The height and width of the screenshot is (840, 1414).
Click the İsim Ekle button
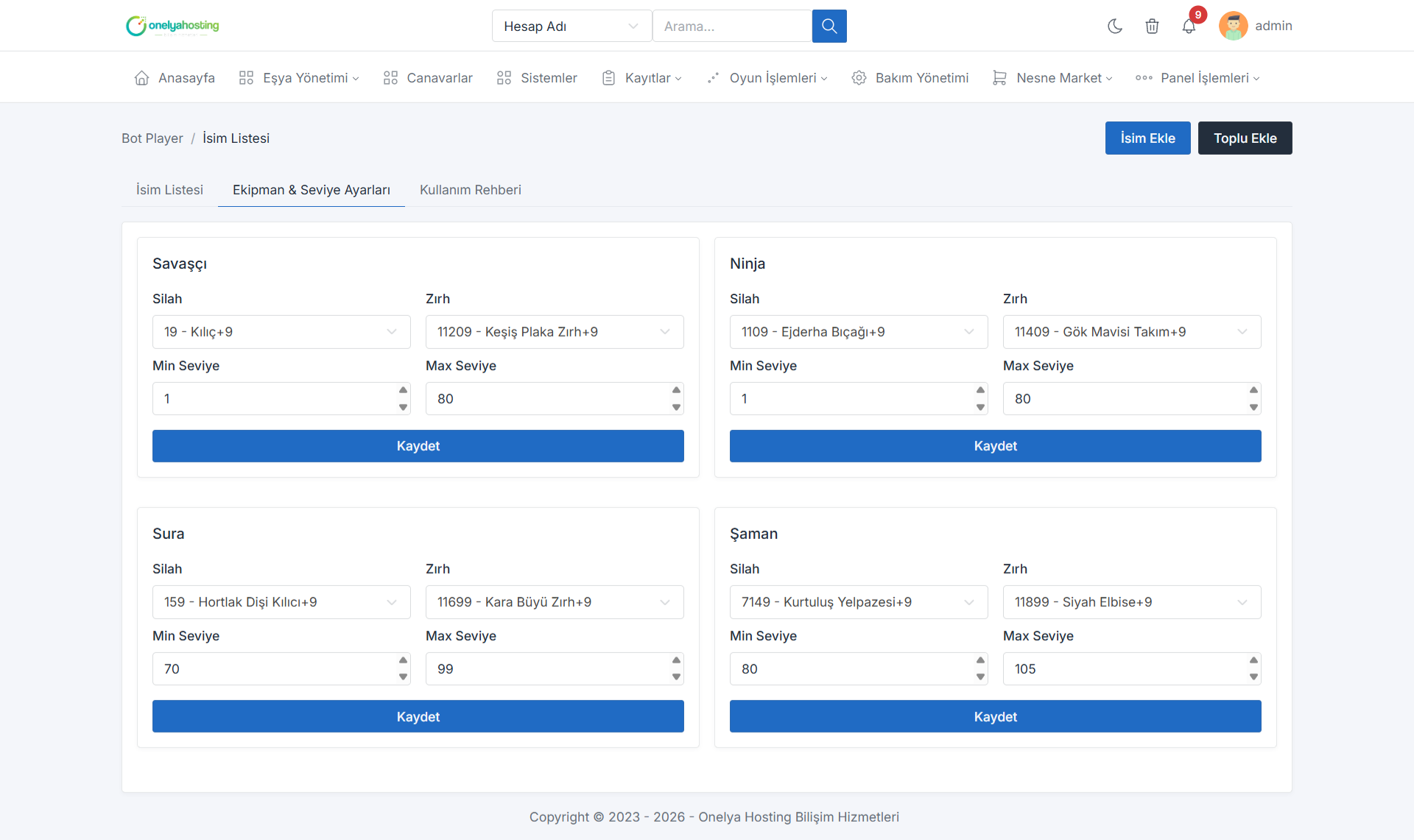click(1147, 138)
